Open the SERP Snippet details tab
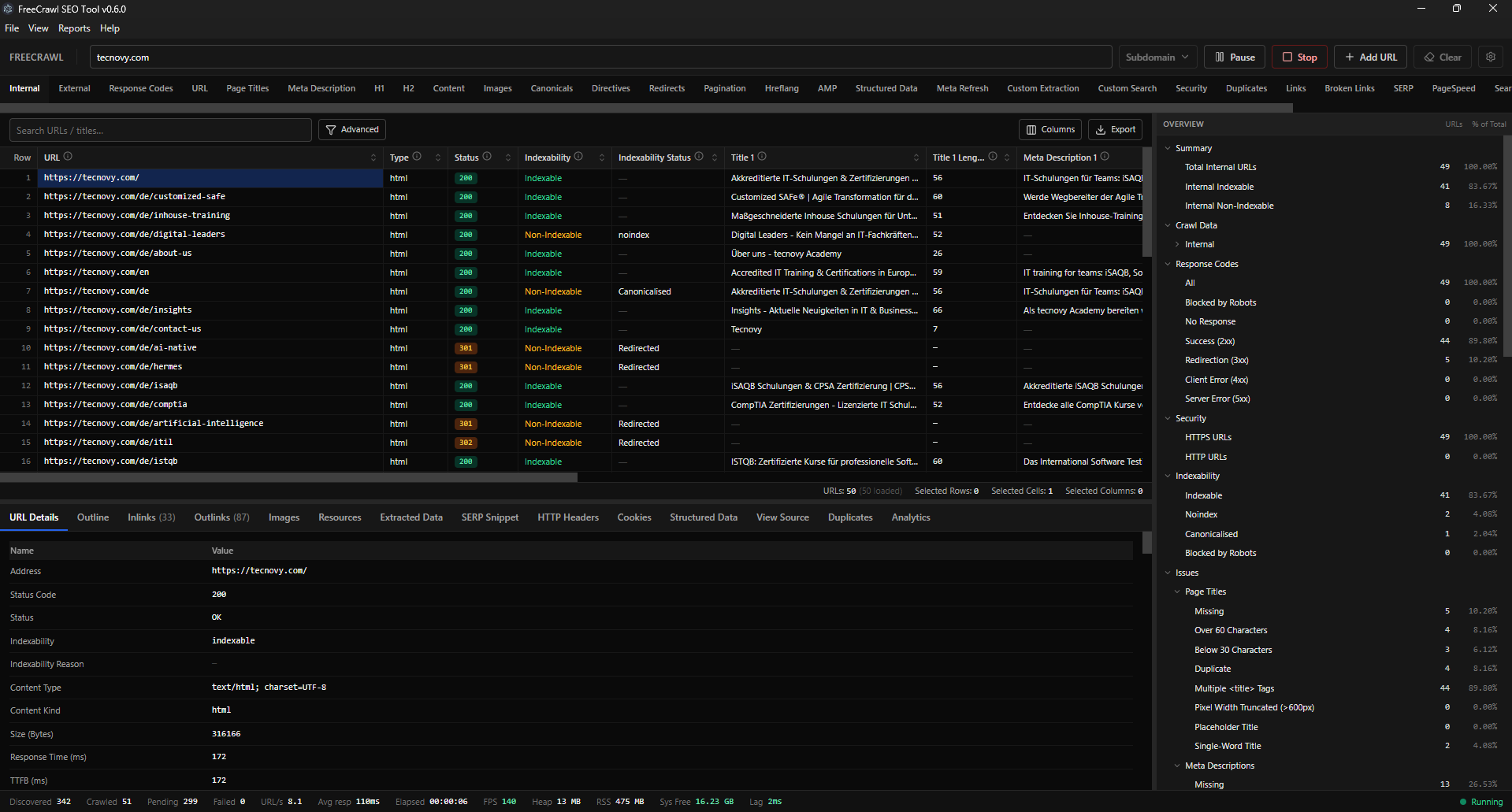 tap(490, 517)
